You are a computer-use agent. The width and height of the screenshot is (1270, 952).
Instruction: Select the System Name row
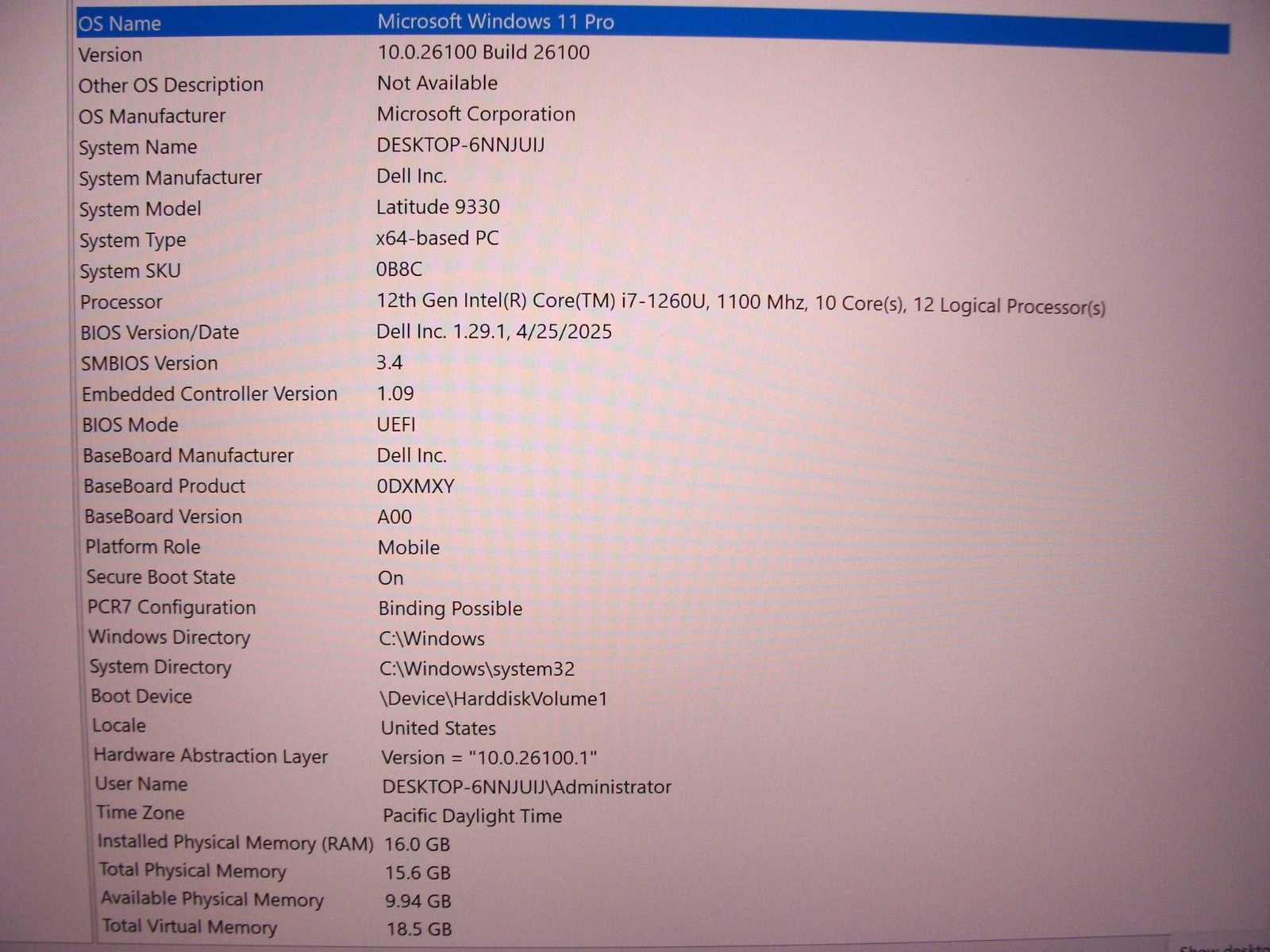[137, 148]
